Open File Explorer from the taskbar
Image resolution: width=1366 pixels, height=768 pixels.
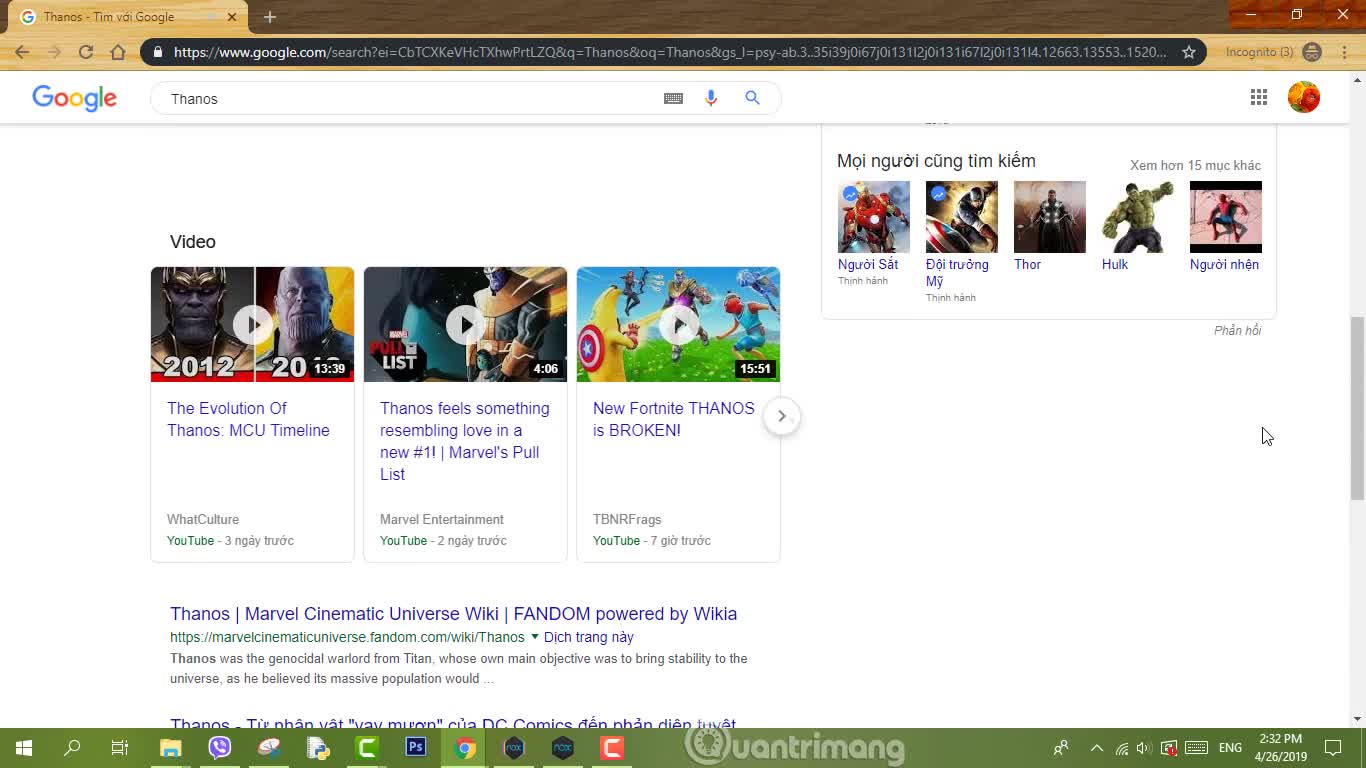tap(171, 748)
